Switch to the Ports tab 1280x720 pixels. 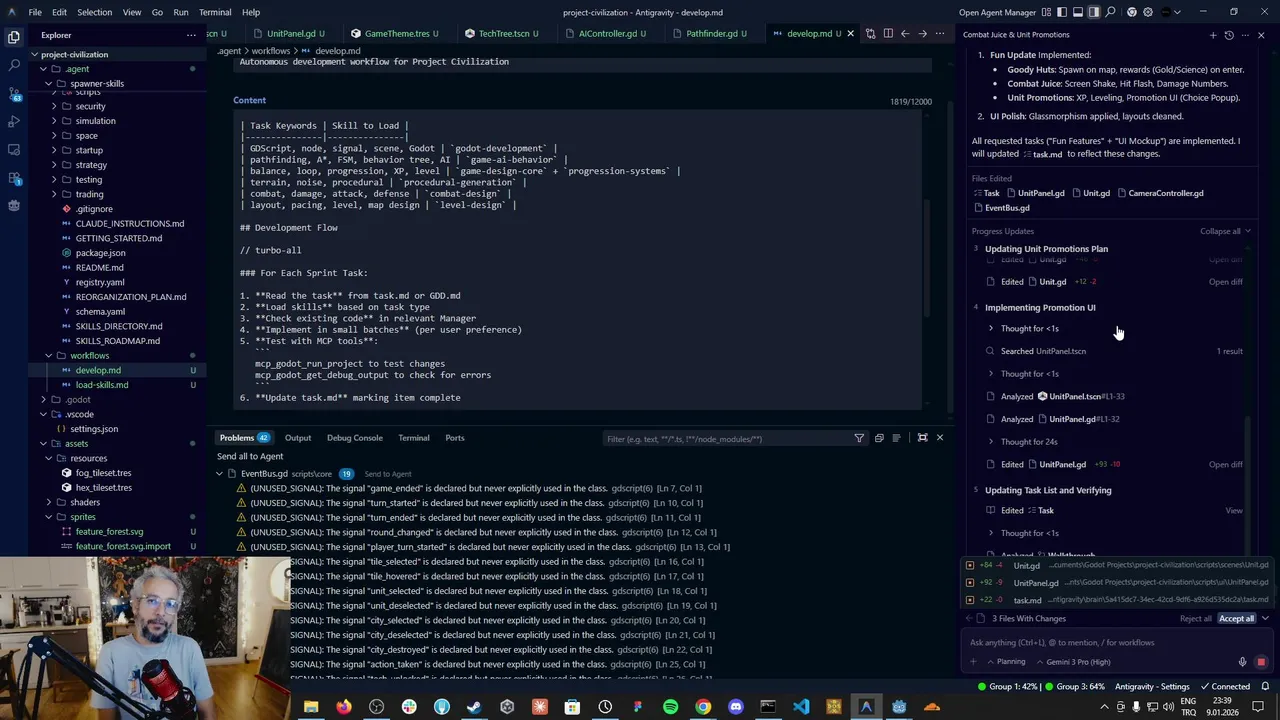pos(455,438)
